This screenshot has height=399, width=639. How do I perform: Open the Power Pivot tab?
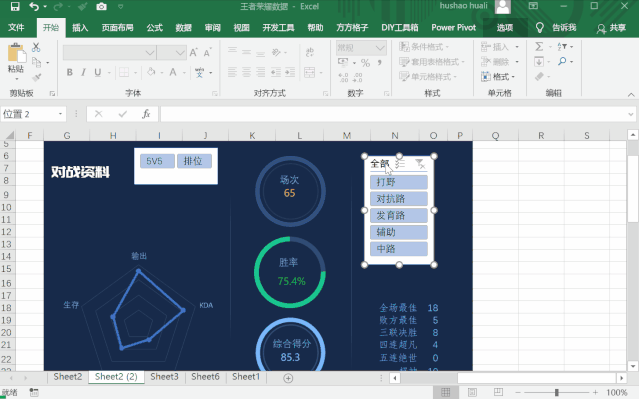coord(454,28)
